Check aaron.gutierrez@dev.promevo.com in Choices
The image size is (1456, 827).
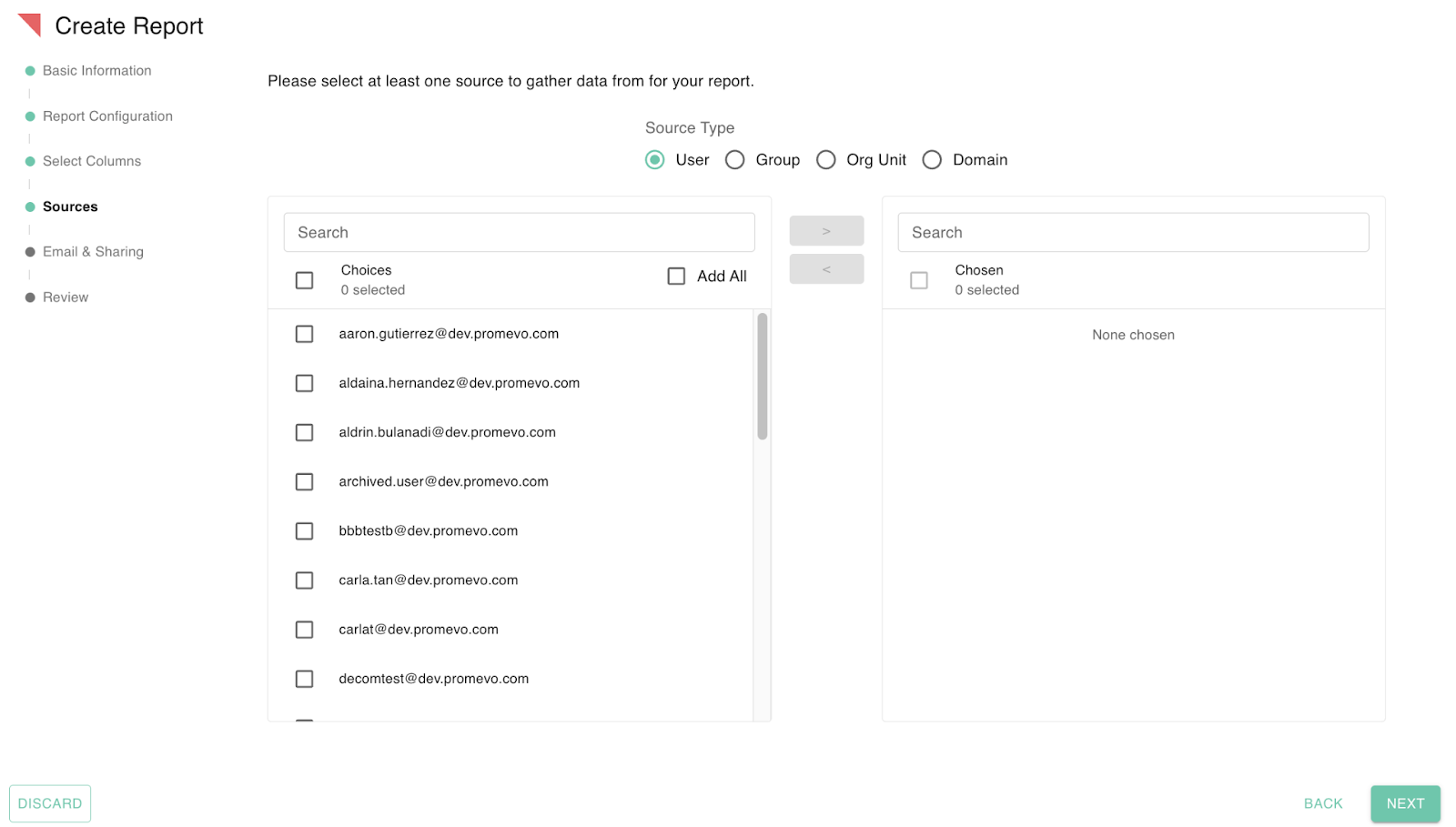pyautogui.click(x=304, y=333)
